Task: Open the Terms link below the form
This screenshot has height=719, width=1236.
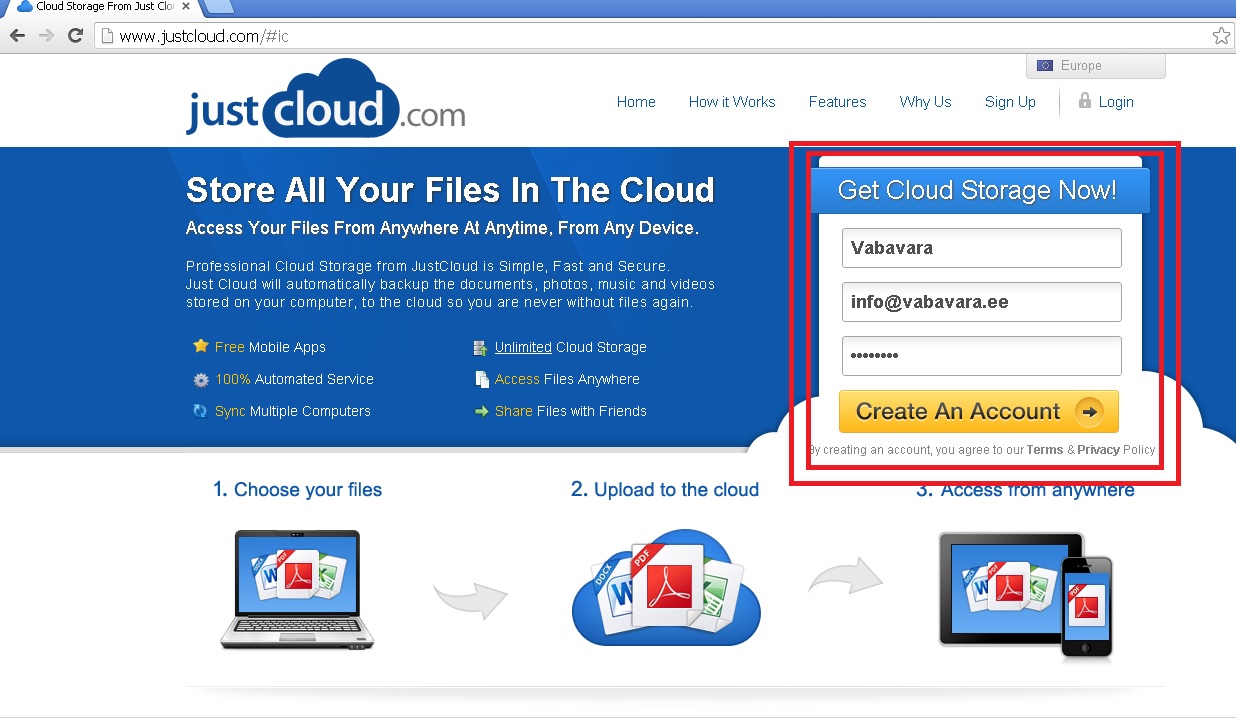Action: point(1045,450)
